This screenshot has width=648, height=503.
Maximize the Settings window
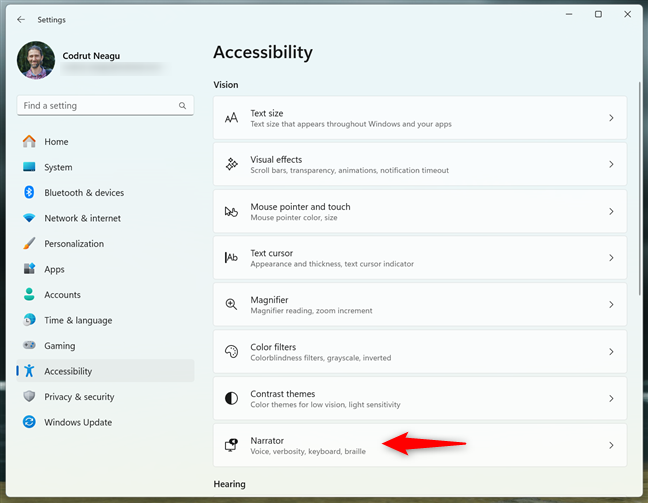click(598, 14)
